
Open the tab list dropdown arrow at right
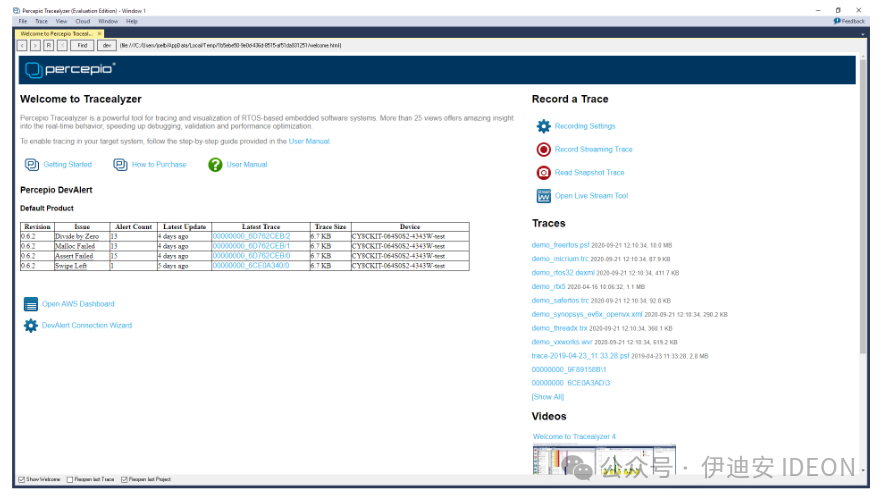click(x=863, y=34)
